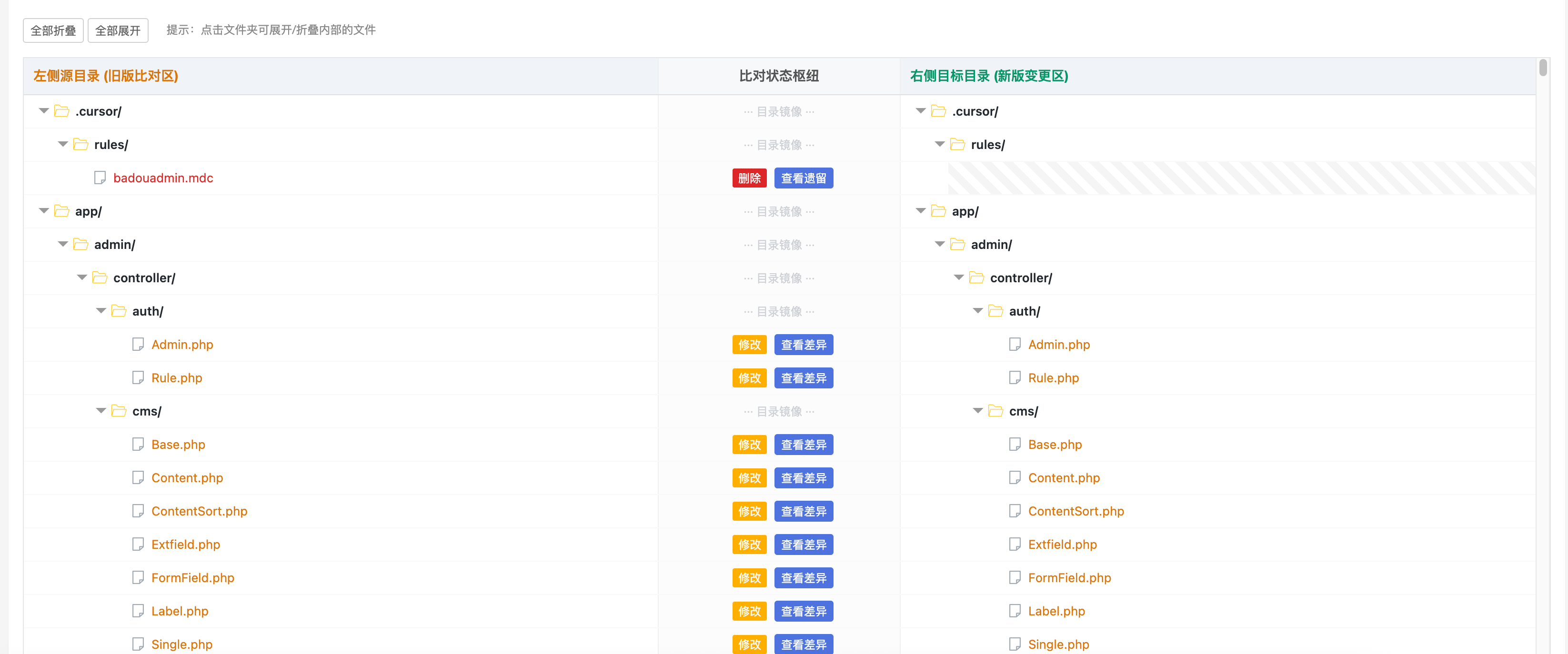Collapse left auth folder triangle
Screen dimensions: 1568x654
[101, 311]
